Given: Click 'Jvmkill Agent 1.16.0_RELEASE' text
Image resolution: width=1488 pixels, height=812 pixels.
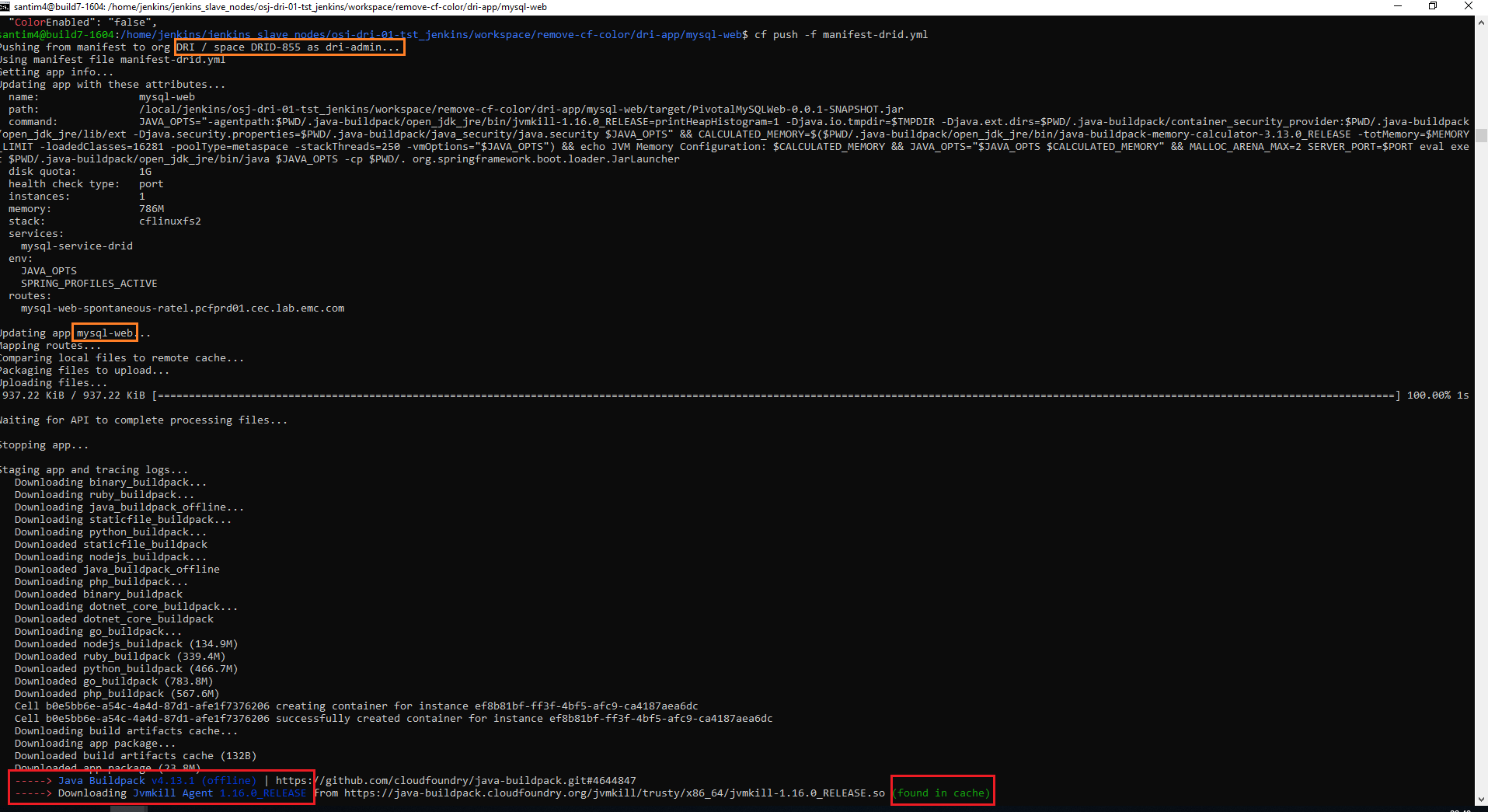Looking at the screenshot, I should tap(220, 793).
